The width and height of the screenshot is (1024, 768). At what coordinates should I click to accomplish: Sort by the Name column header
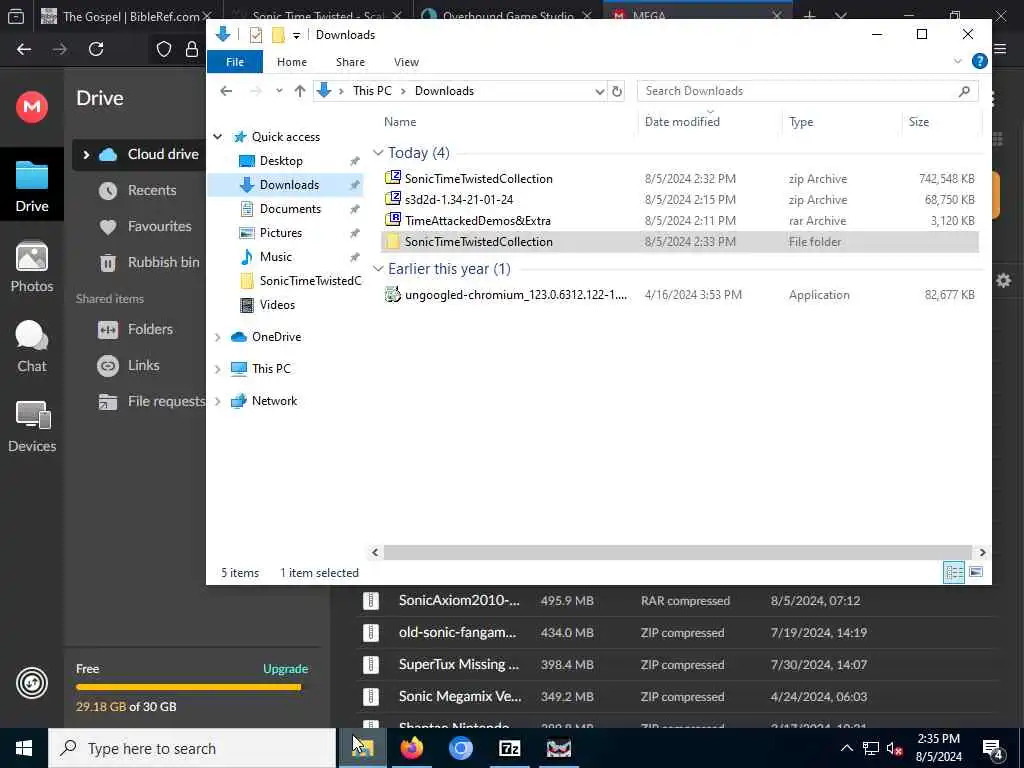[400, 121]
